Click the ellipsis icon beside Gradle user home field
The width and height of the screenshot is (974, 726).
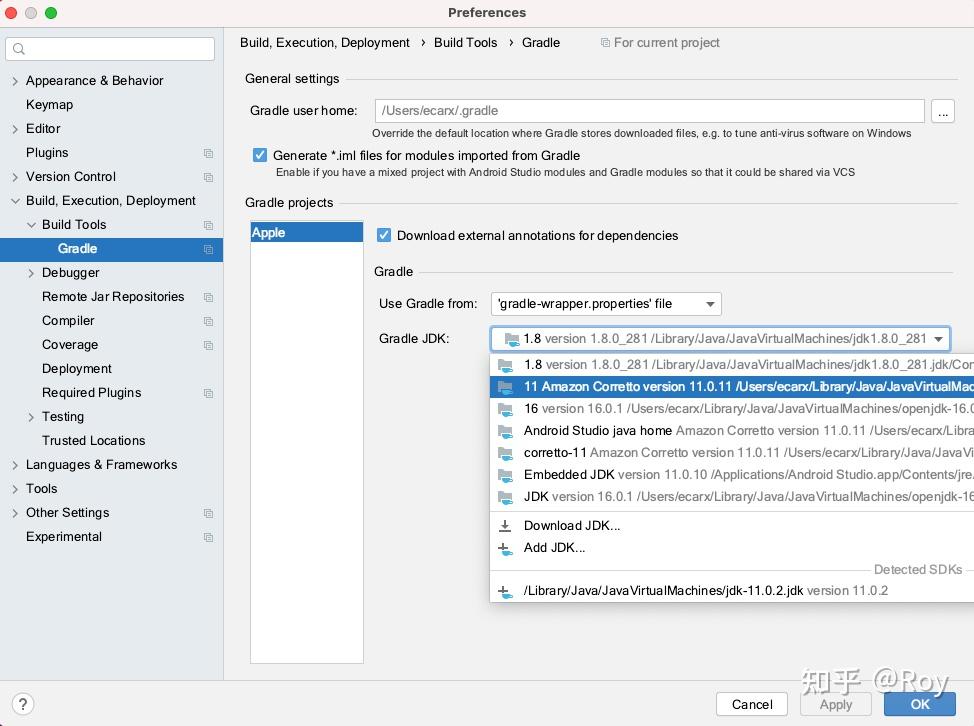pyautogui.click(x=942, y=111)
